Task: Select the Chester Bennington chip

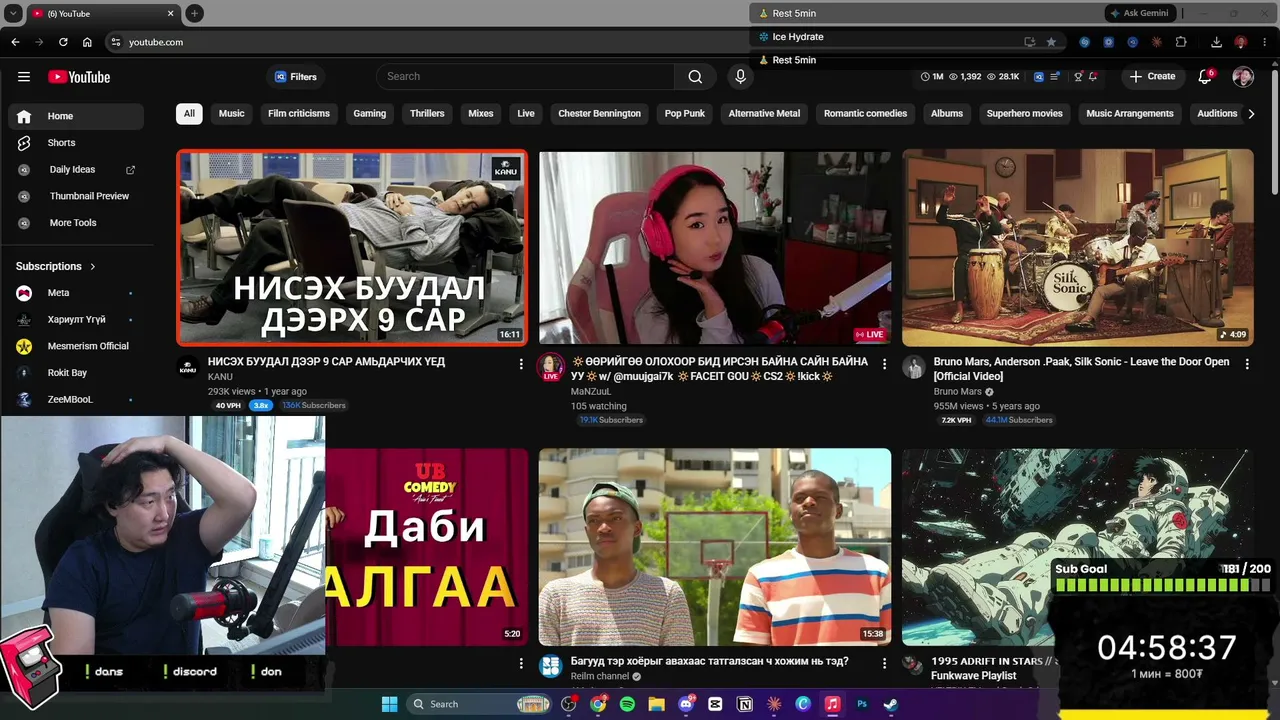Action: tap(599, 114)
